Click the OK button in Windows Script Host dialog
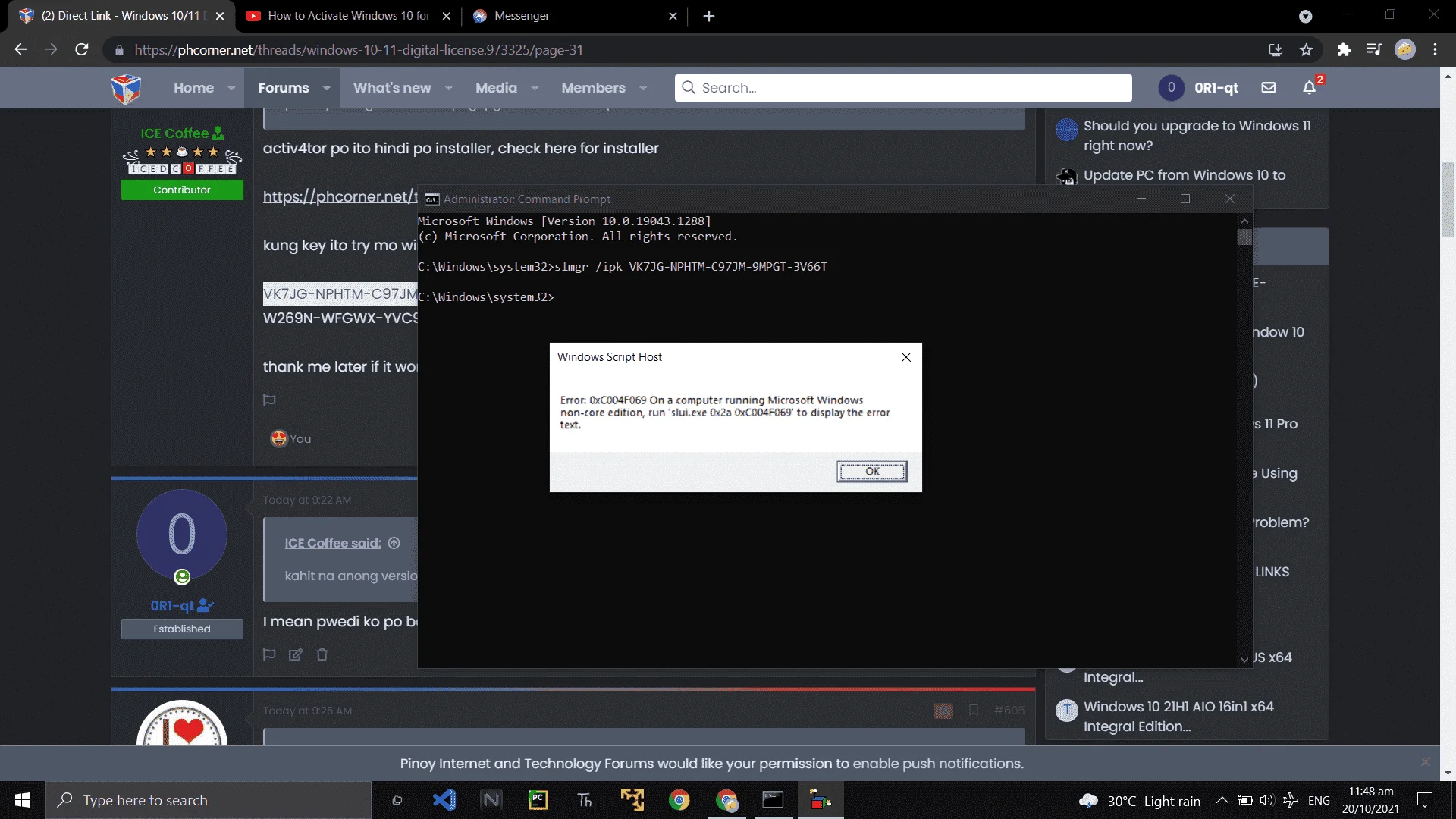 tap(872, 472)
